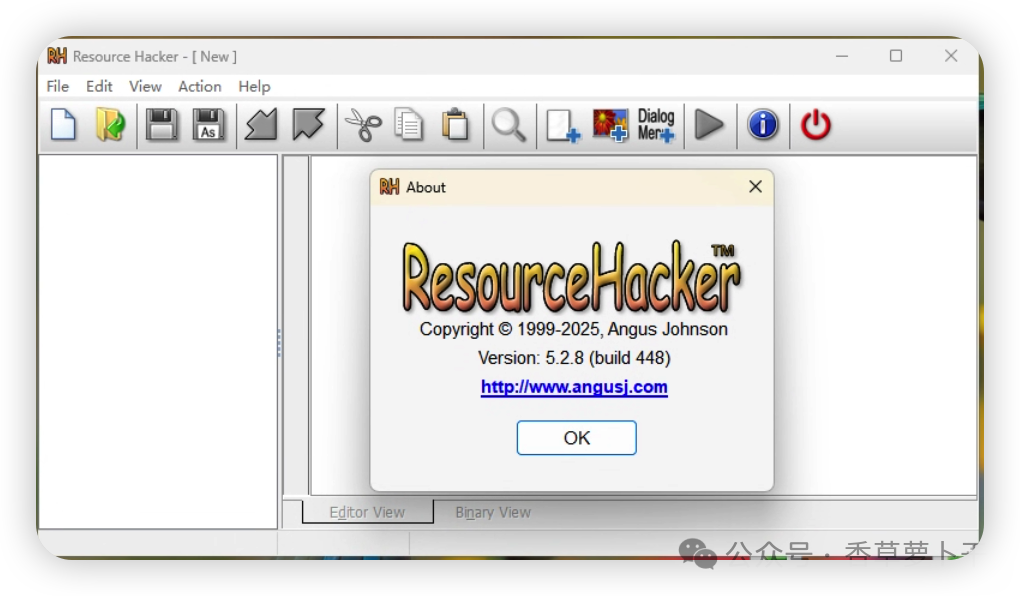Copy using the two-pages icon
Image resolution: width=1020 pixels, height=596 pixels.
click(409, 125)
